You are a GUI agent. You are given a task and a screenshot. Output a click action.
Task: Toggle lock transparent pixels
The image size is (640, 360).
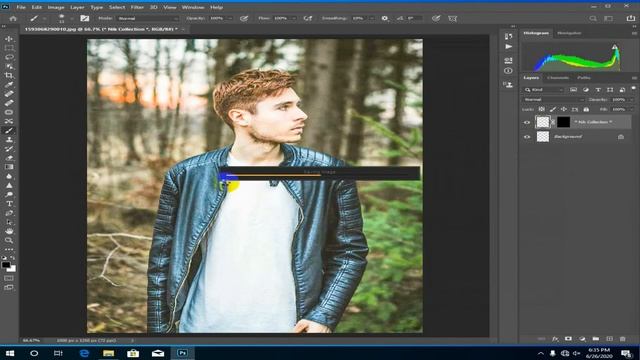[541, 109]
